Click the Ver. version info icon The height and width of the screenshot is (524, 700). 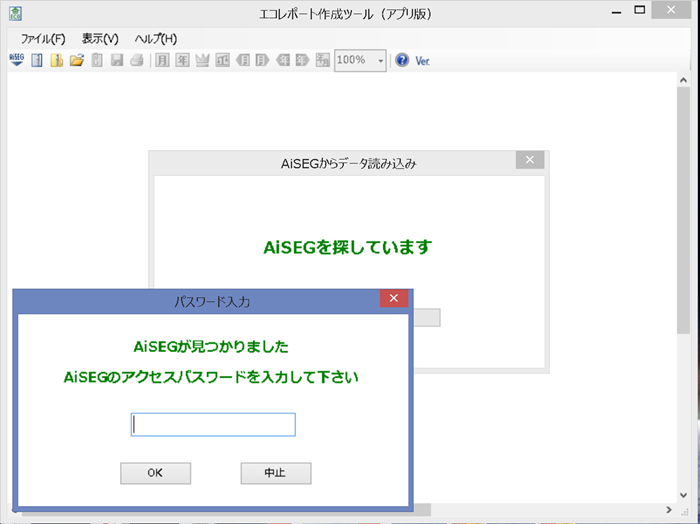pos(422,61)
